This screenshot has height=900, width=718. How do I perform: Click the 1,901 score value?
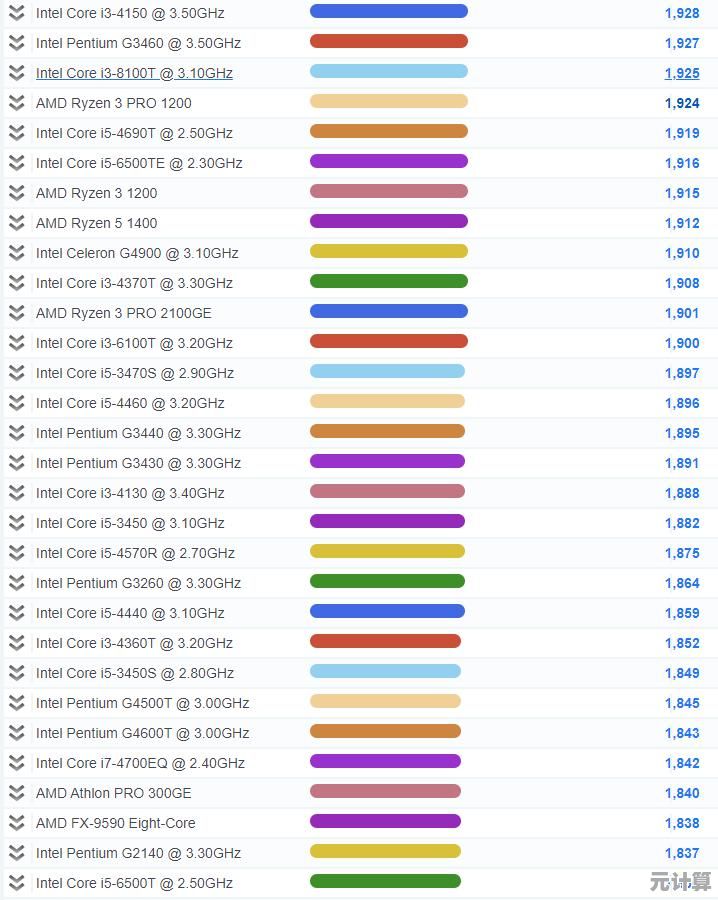[x=682, y=313]
